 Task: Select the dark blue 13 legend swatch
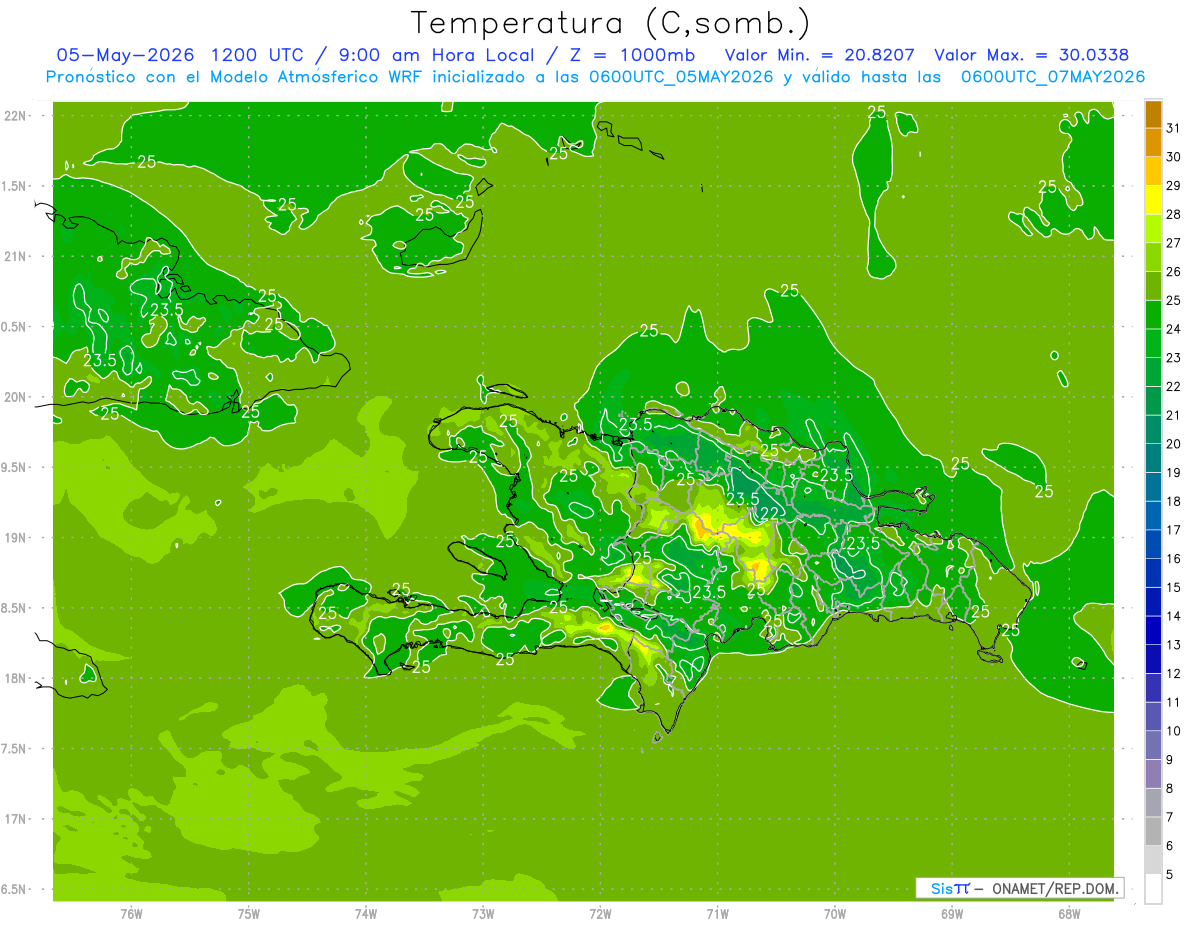1153,631
